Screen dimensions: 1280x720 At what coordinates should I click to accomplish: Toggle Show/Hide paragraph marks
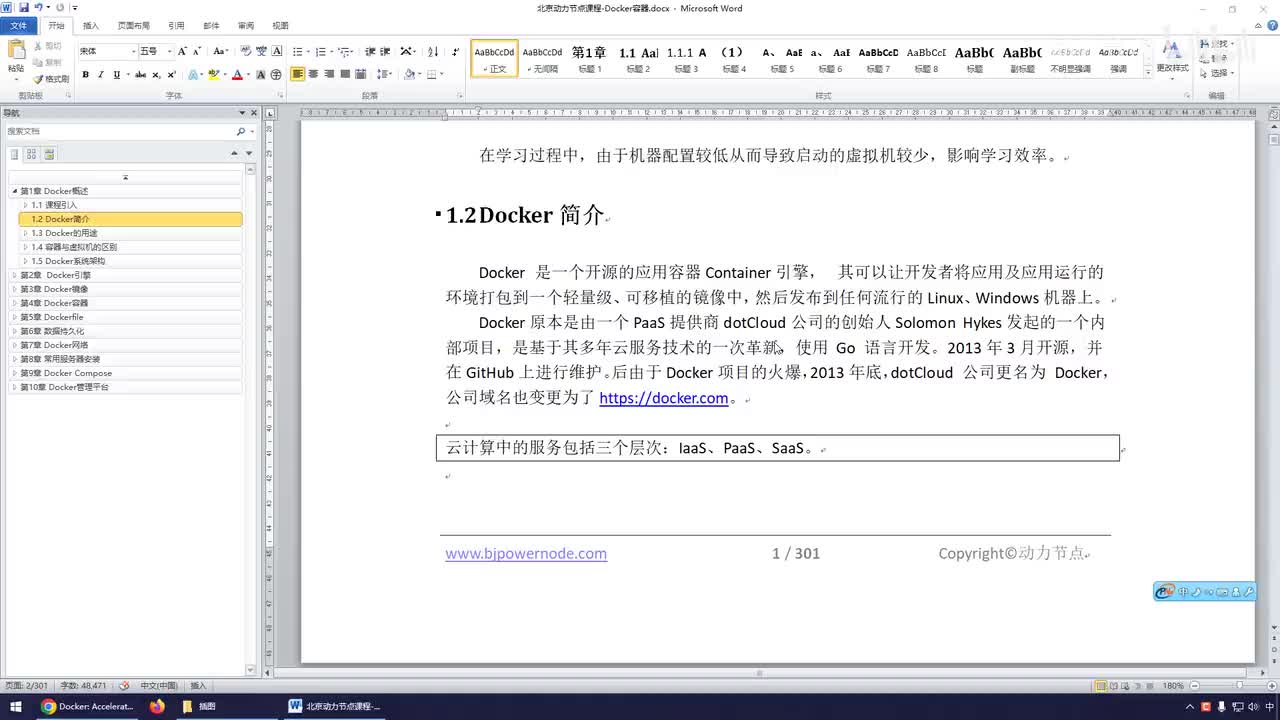click(456, 51)
